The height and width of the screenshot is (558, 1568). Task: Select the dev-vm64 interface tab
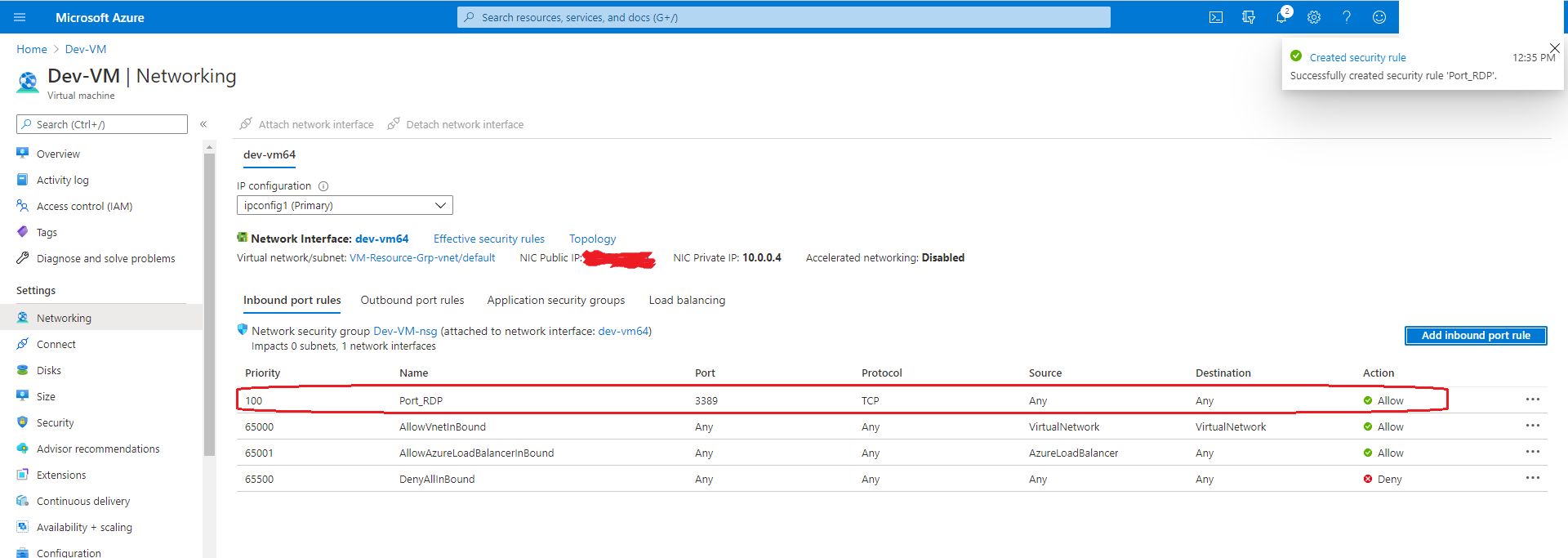click(269, 154)
